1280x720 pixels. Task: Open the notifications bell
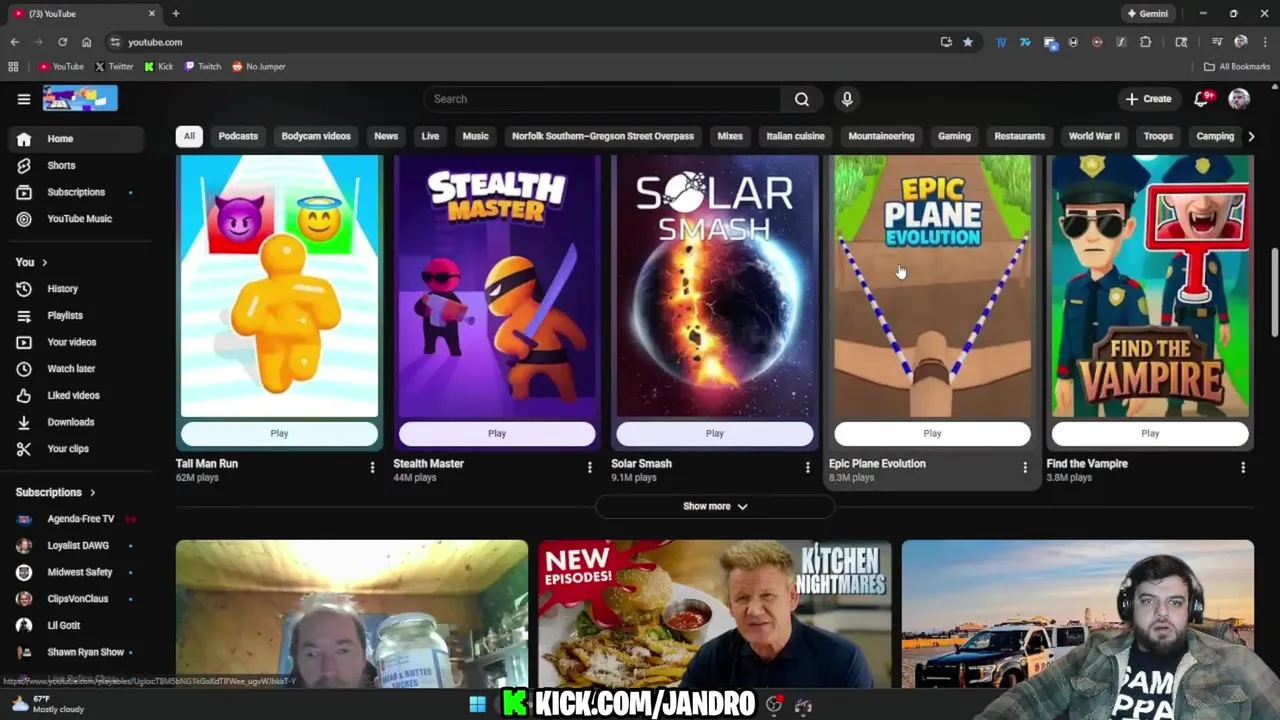[x=1203, y=98]
